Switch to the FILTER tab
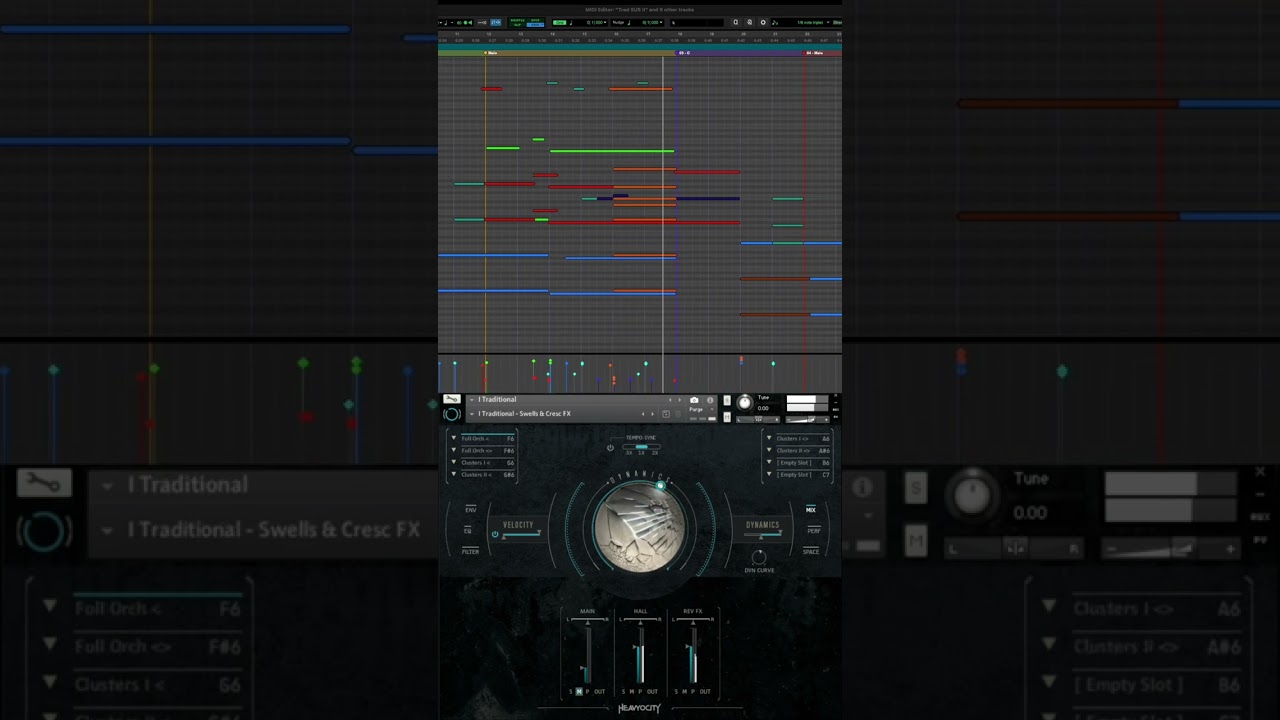Image resolution: width=1280 pixels, height=720 pixels. [470, 551]
